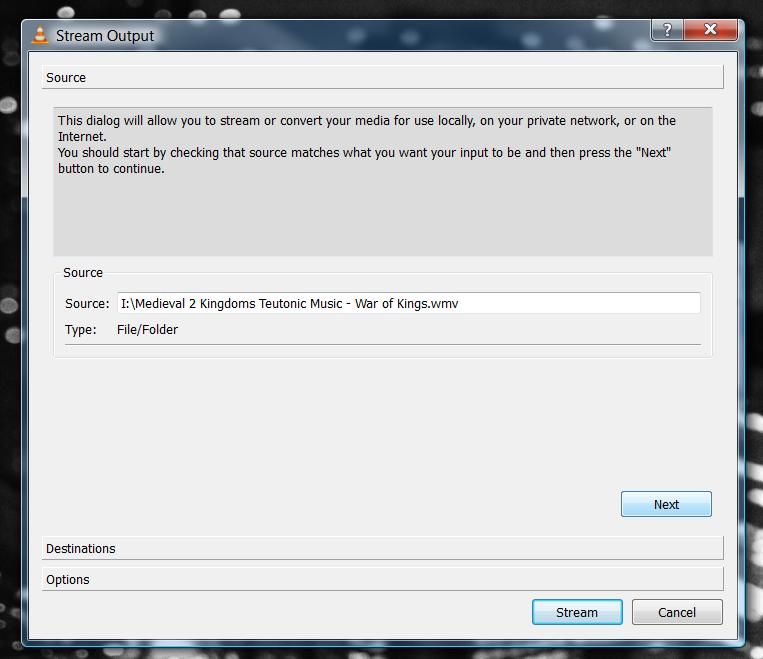The image size is (763, 659).
Task: Cancel the stream output dialog
Action: 677,612
